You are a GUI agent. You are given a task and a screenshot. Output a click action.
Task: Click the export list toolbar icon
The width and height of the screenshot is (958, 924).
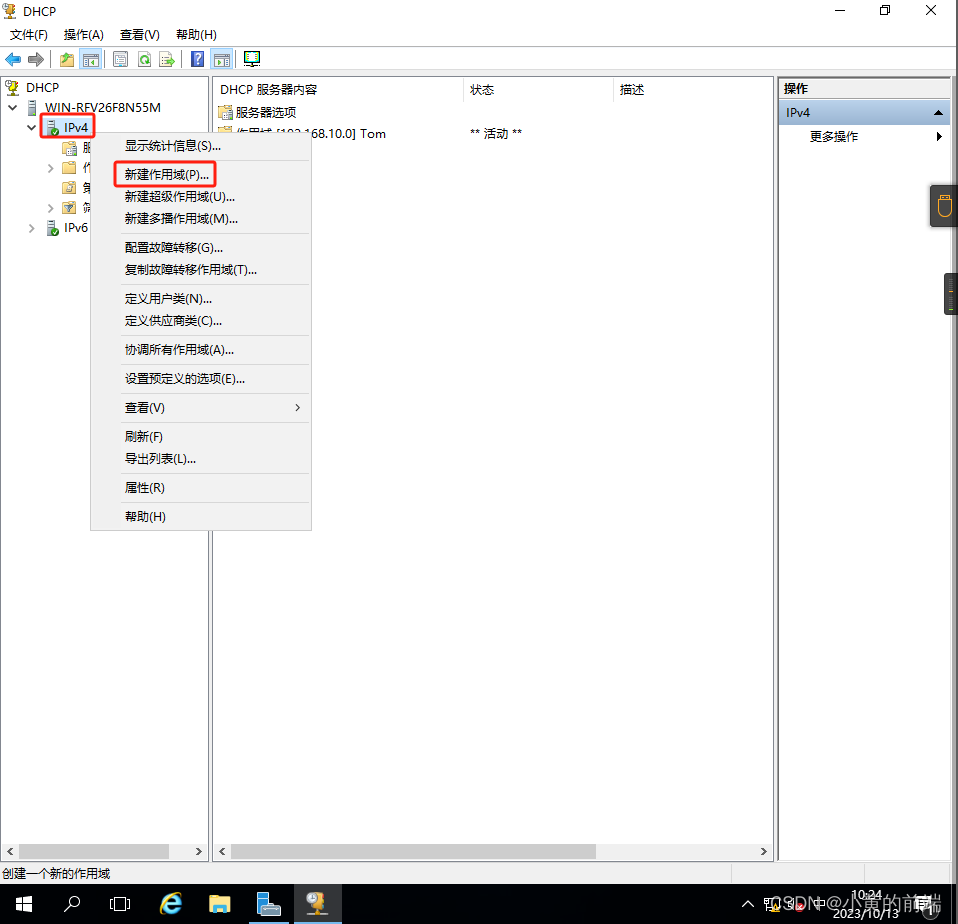coord(168,59)
